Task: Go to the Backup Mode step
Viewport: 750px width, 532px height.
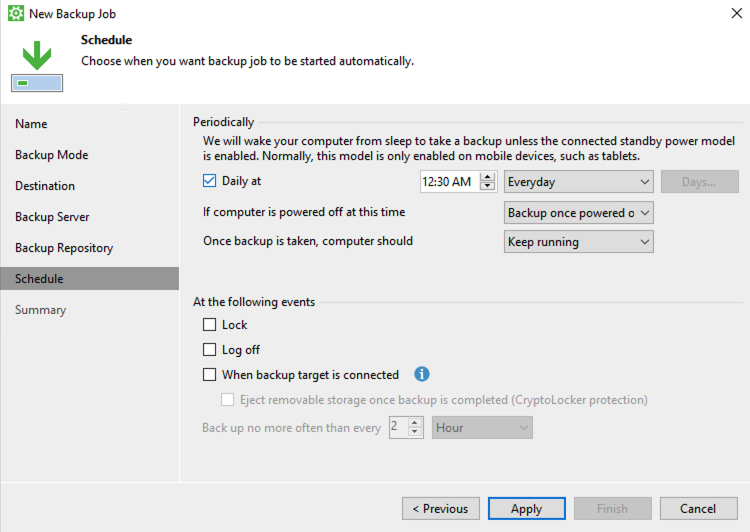Action: (52, 155)
